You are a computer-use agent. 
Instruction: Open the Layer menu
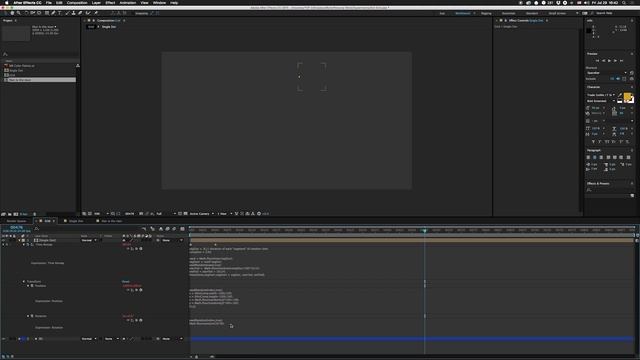tap(96, 3)
